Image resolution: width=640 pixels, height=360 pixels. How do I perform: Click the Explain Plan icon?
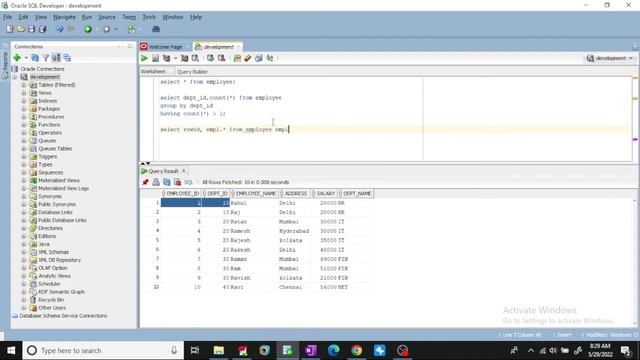tap(166, 58)
